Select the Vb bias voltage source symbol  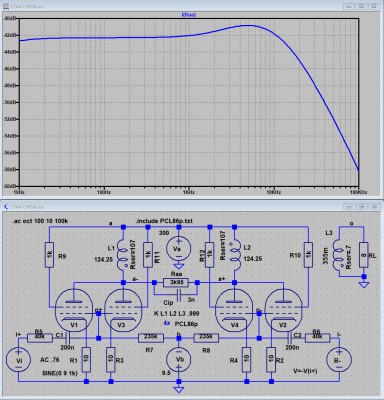tap(179, 360)
